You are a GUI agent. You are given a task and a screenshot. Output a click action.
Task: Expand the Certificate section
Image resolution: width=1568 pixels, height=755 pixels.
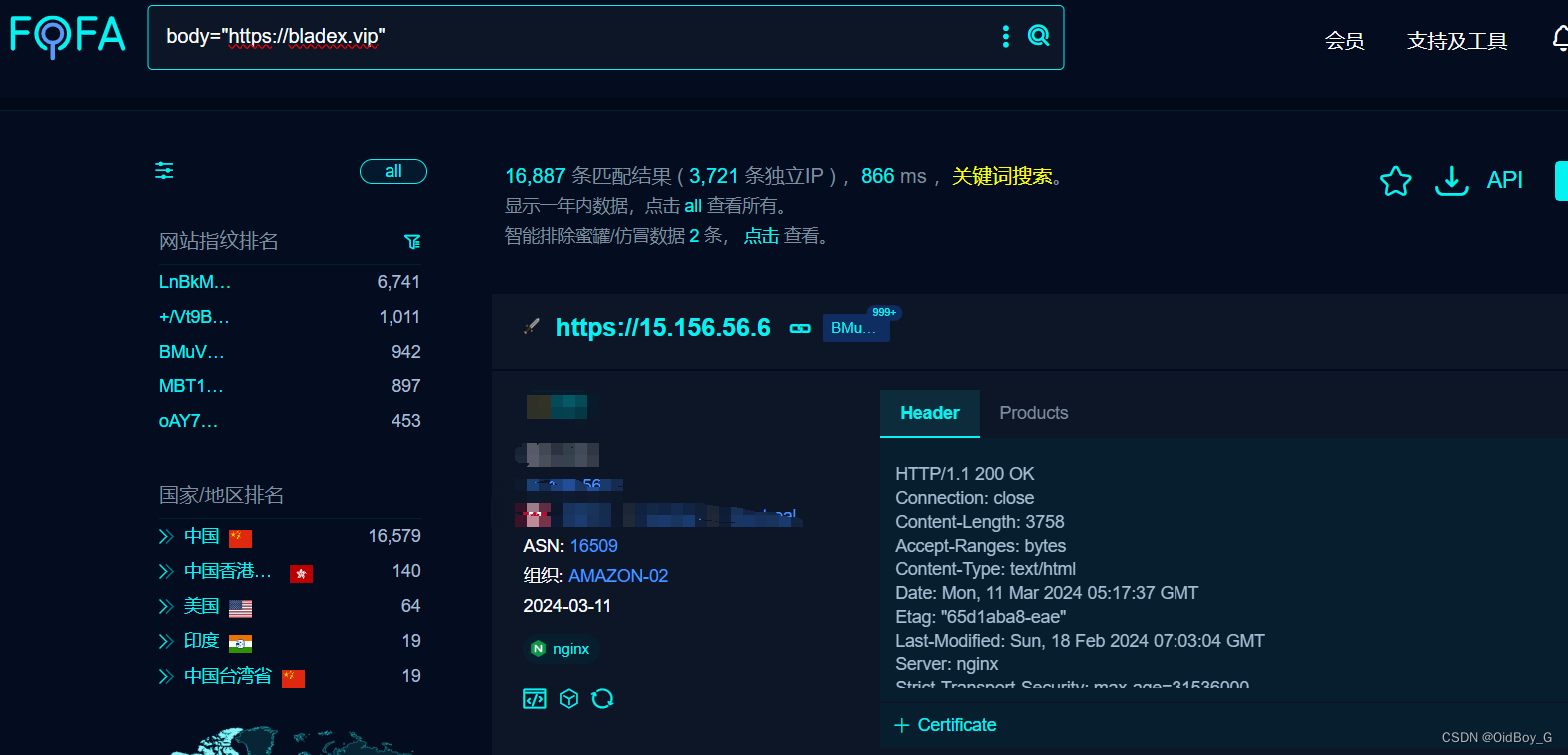945,725
